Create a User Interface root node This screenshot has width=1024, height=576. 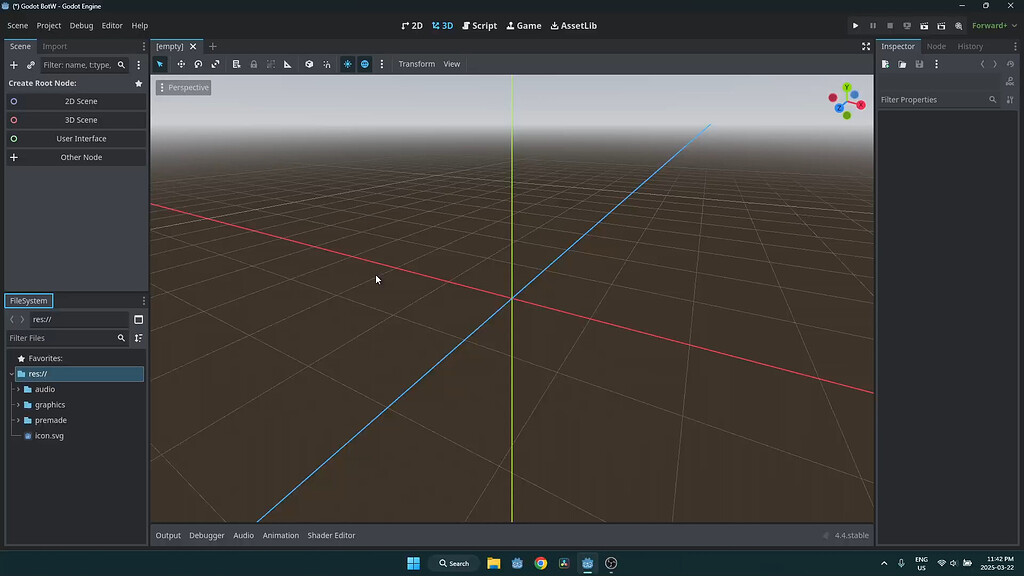[x=76, y=138]
